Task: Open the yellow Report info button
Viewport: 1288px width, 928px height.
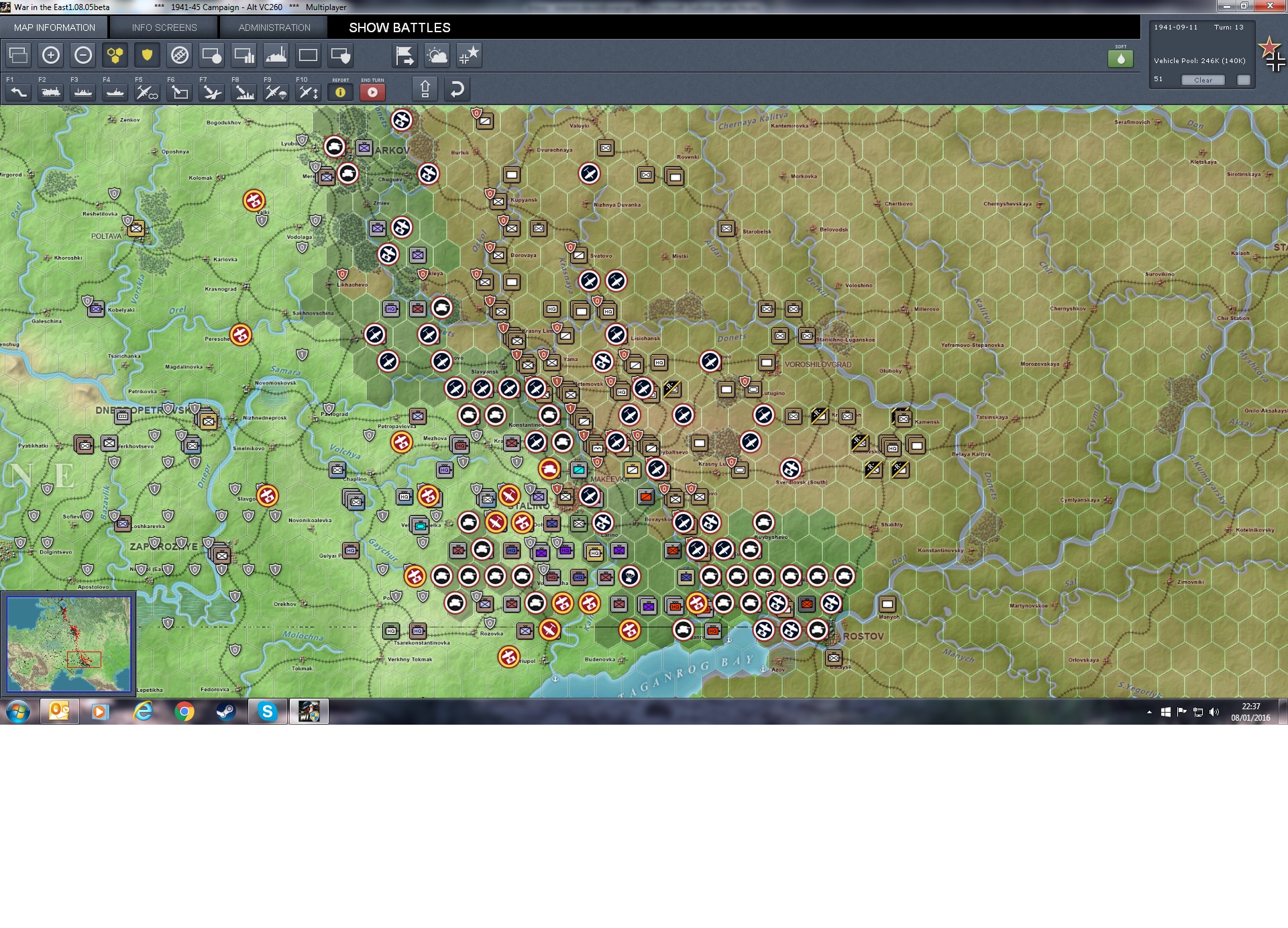Action: pyautogui.click(x=340, y=92)
